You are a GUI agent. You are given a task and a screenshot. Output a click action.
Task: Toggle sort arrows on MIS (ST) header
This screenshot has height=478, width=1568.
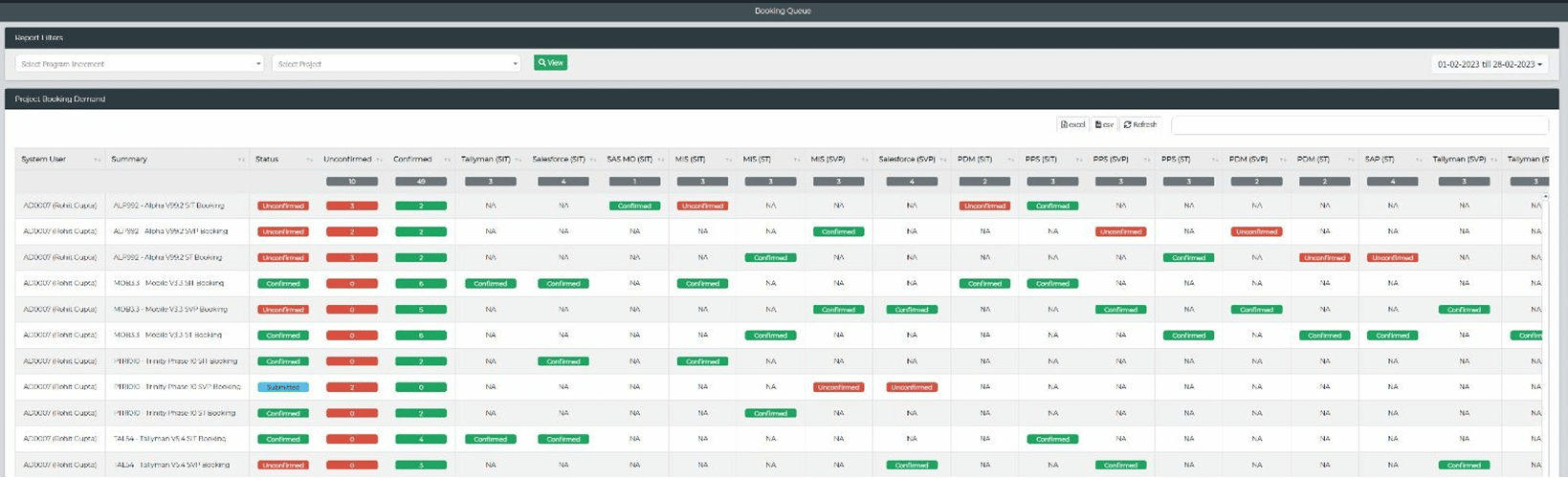798,160
